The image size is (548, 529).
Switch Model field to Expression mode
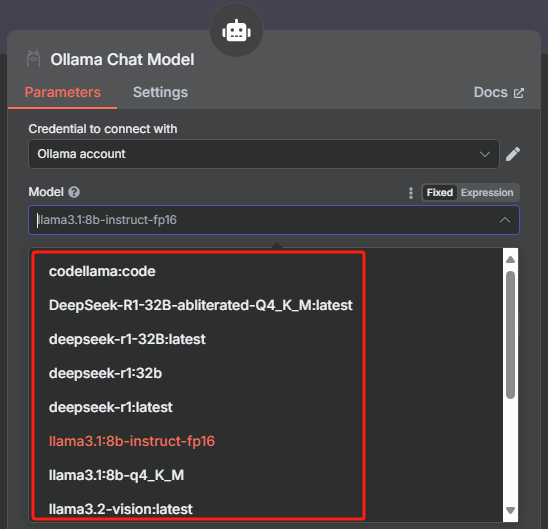pos(487,193)
